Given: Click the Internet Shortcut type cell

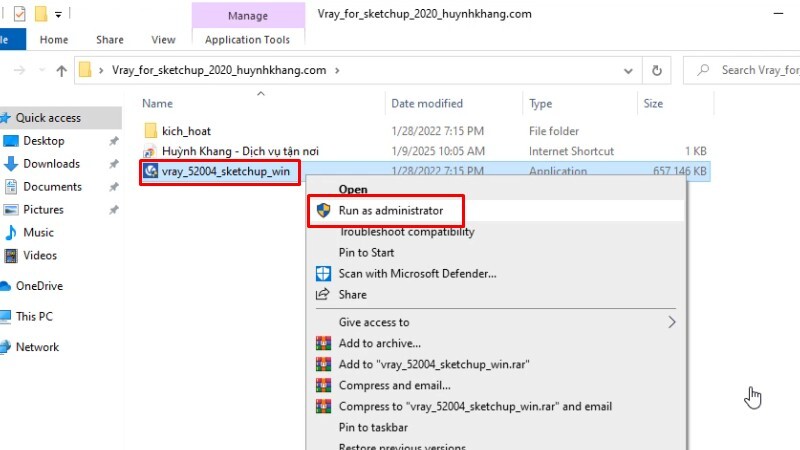Looking at the screenshot, I should [x=571, y=151].
